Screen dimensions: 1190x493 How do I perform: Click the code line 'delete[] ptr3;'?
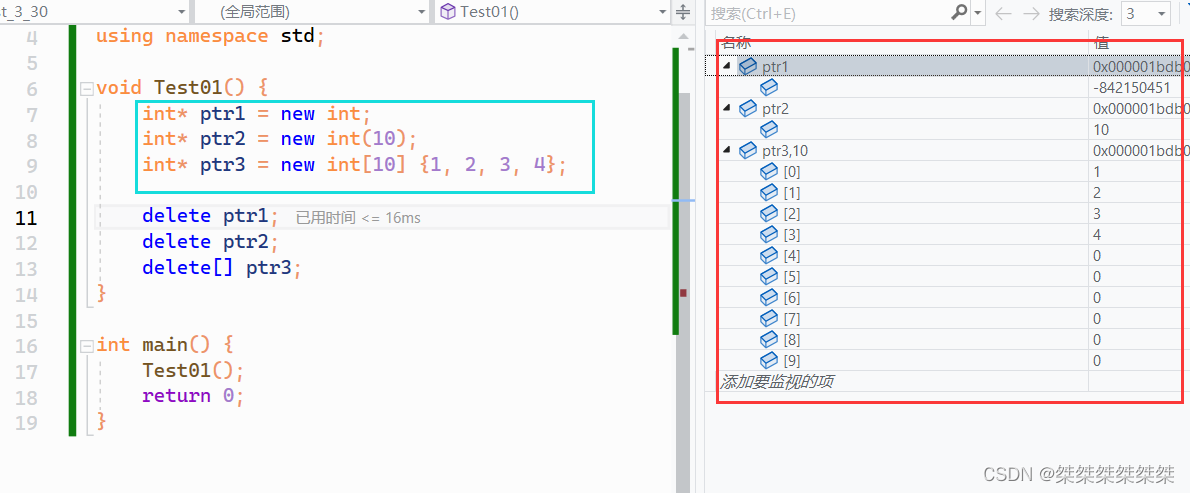(222, 268)
